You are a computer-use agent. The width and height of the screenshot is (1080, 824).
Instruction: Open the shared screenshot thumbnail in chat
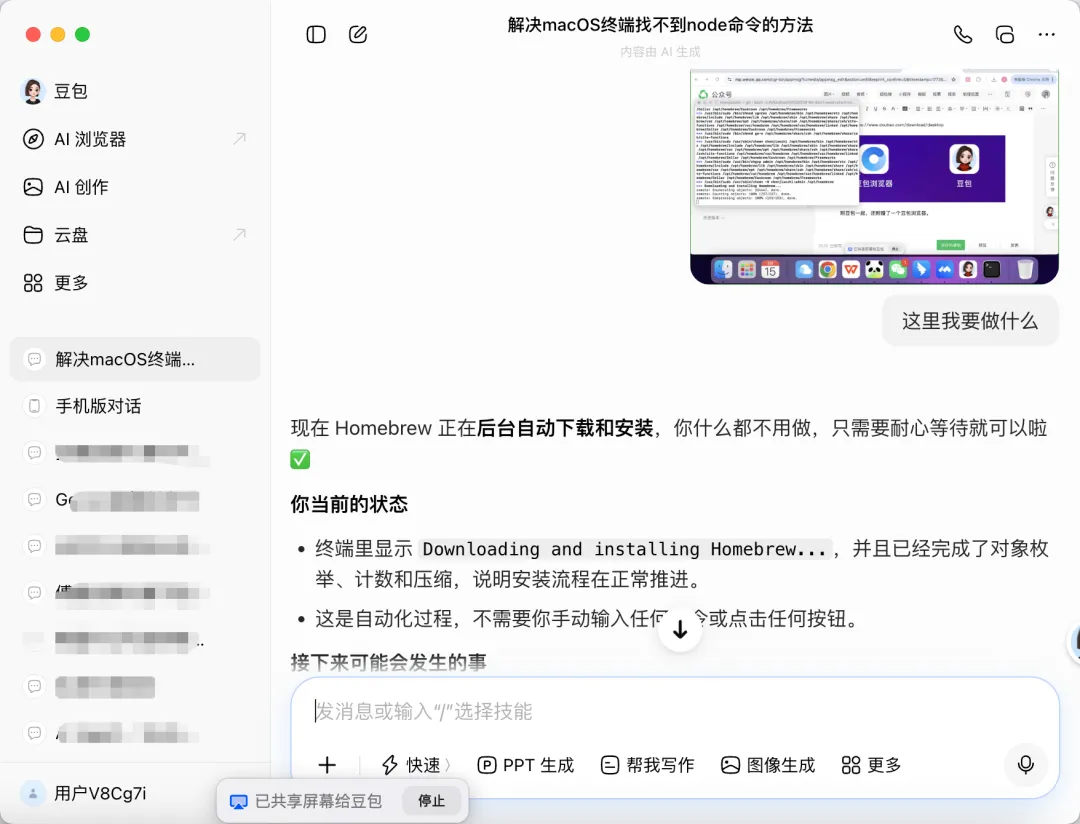(874, 176)
